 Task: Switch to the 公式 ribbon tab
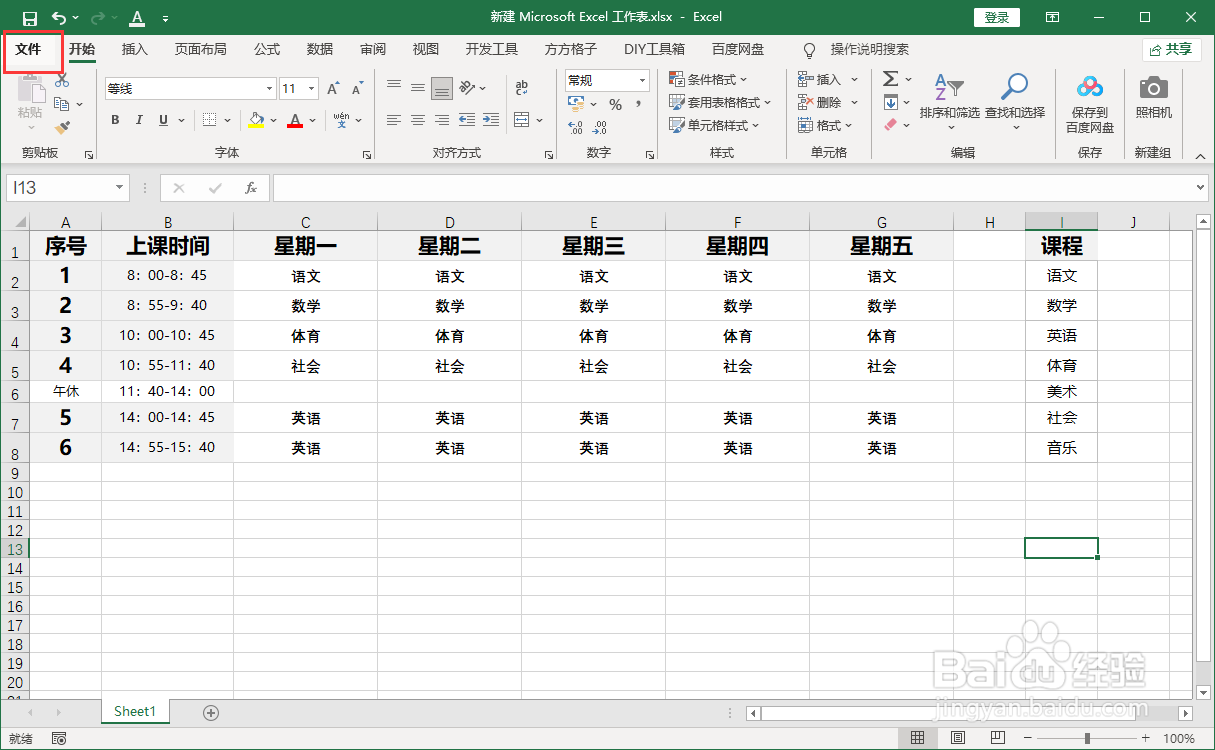[266, 48]
